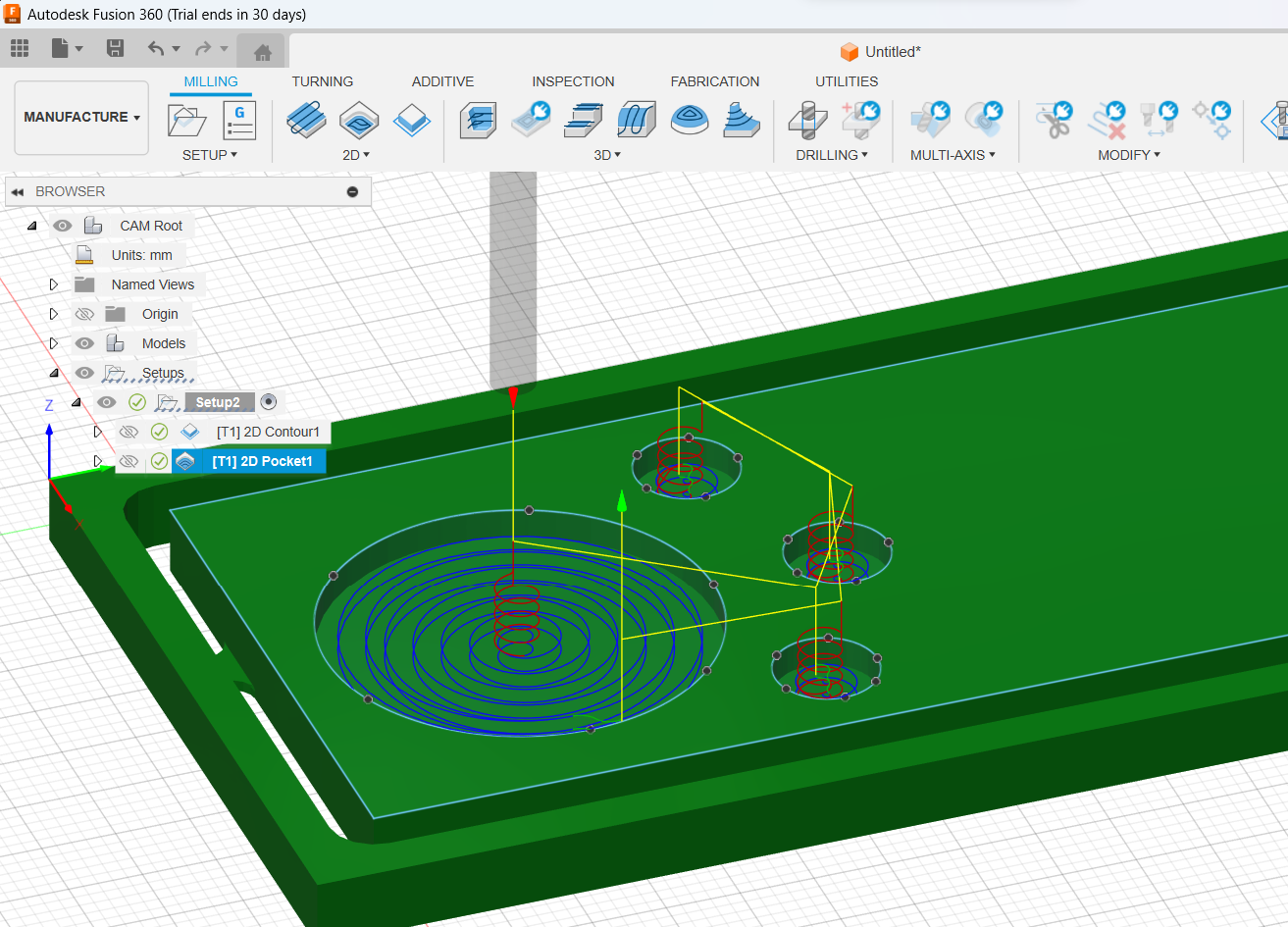Choose the dome-shaped Scallop toolpath icon

pyautogui.click(x=690, y=120)
